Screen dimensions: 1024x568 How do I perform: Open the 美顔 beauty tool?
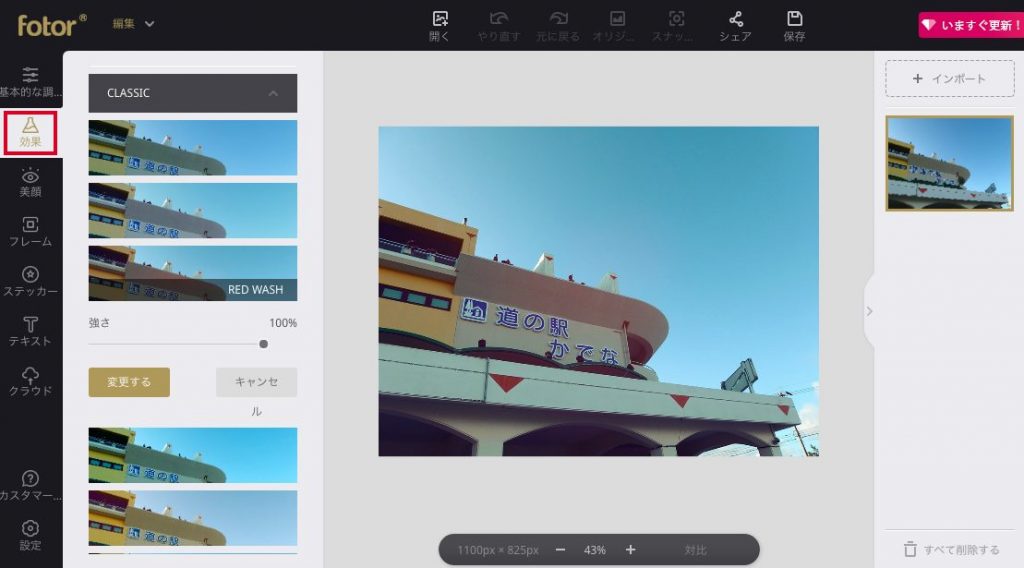[30, 182]
